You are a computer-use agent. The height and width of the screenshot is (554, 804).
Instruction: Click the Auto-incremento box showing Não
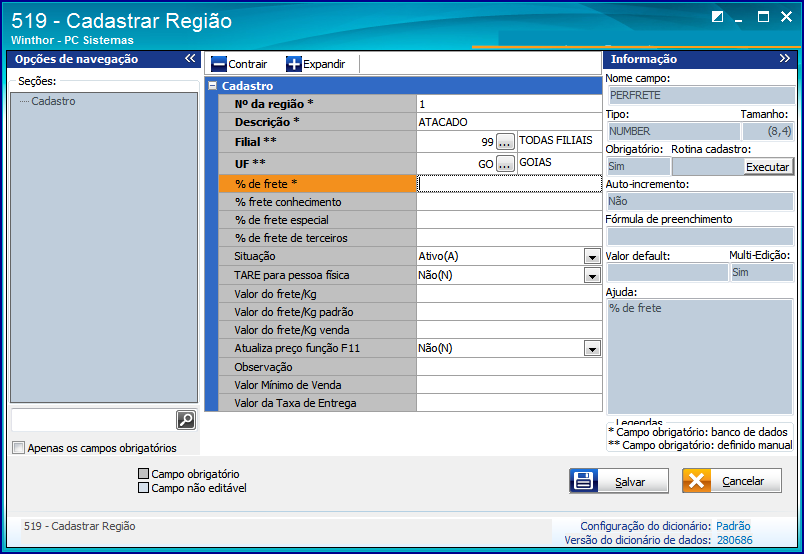point(700,201)
